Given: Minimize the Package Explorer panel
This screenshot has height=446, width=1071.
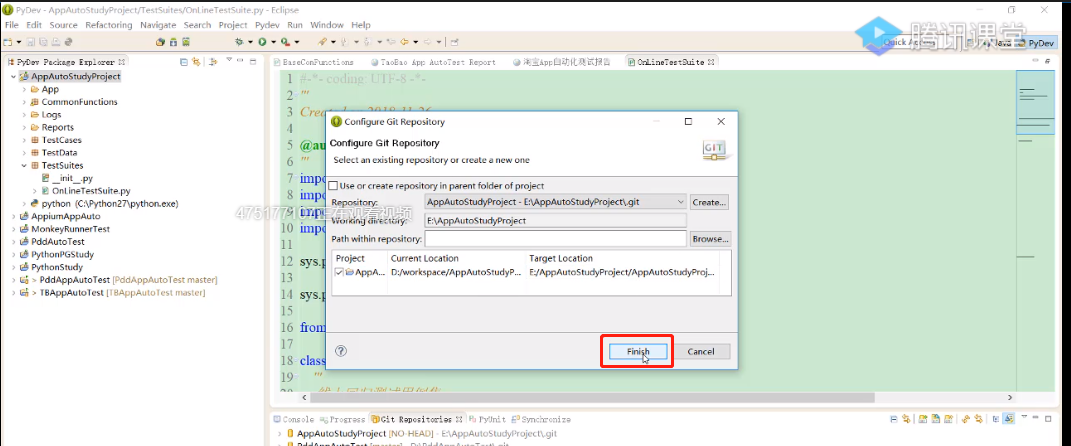Looking at the screenshot, I should 240,60.
